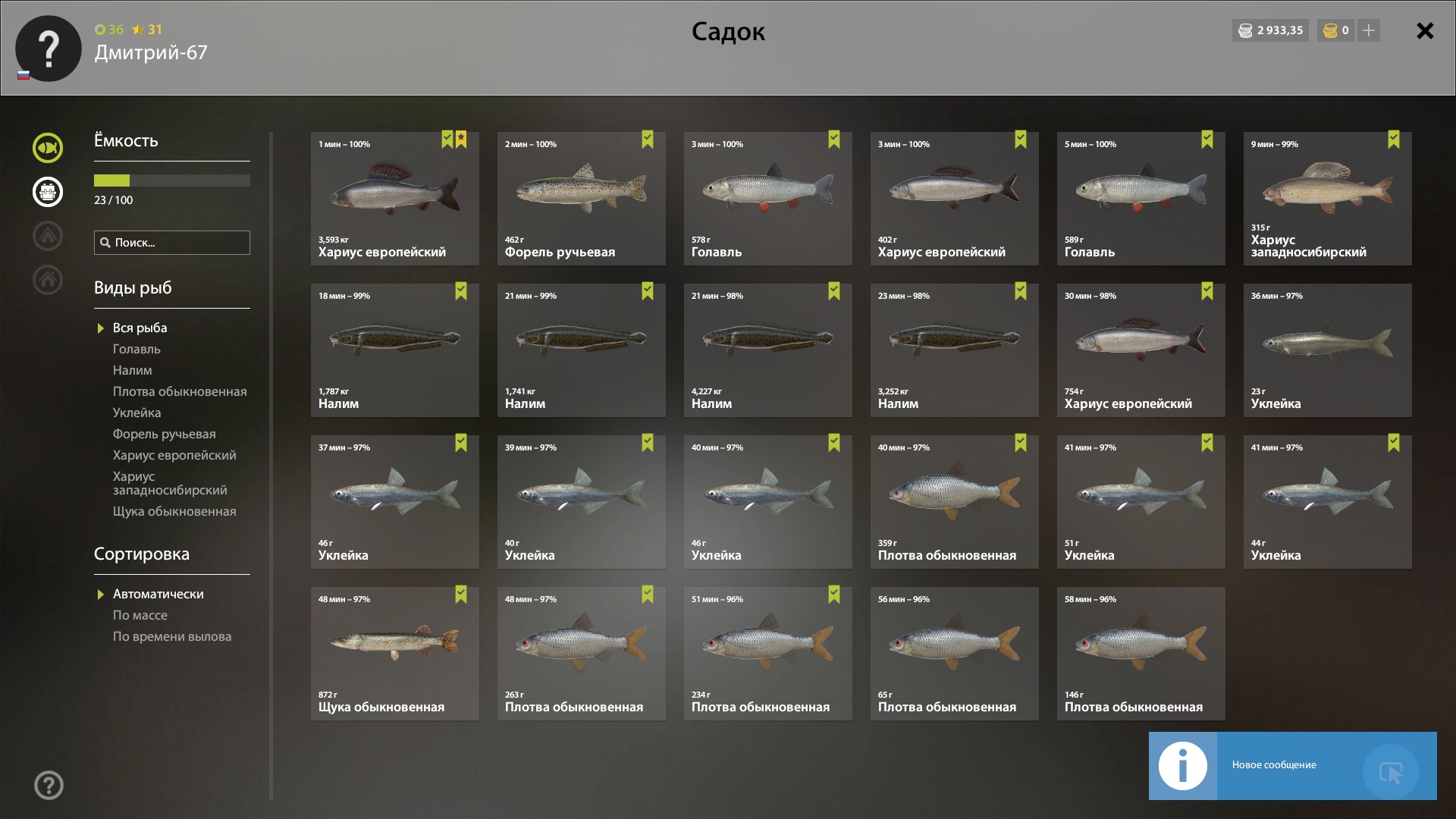1456x819 pixels.
Task: Click the player avatar question mark icon
Action: (x=49, y=49)
